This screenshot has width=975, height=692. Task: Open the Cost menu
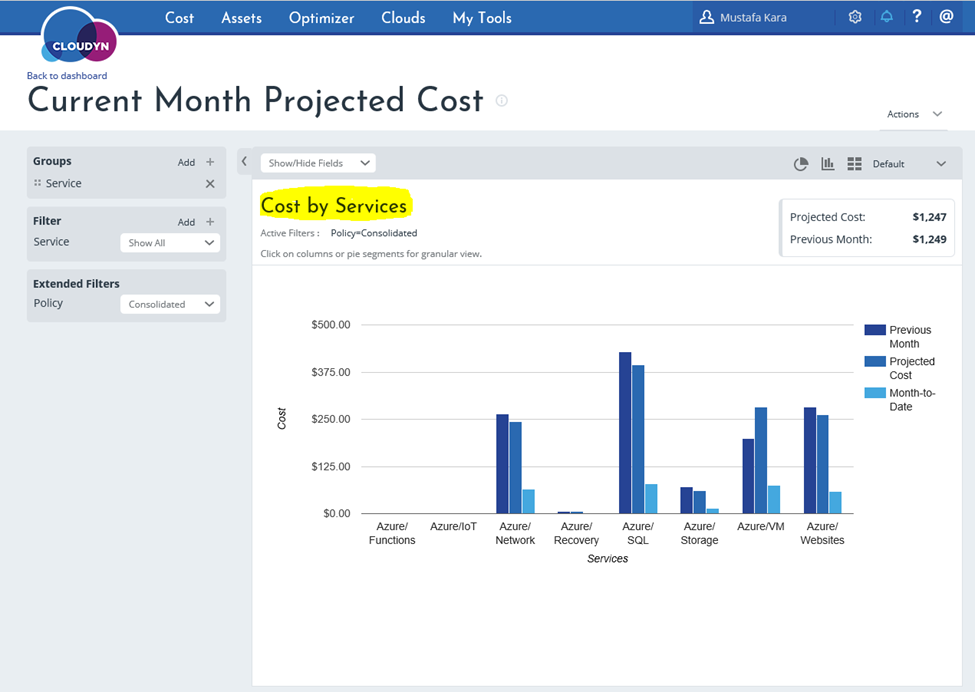[179, 17]
